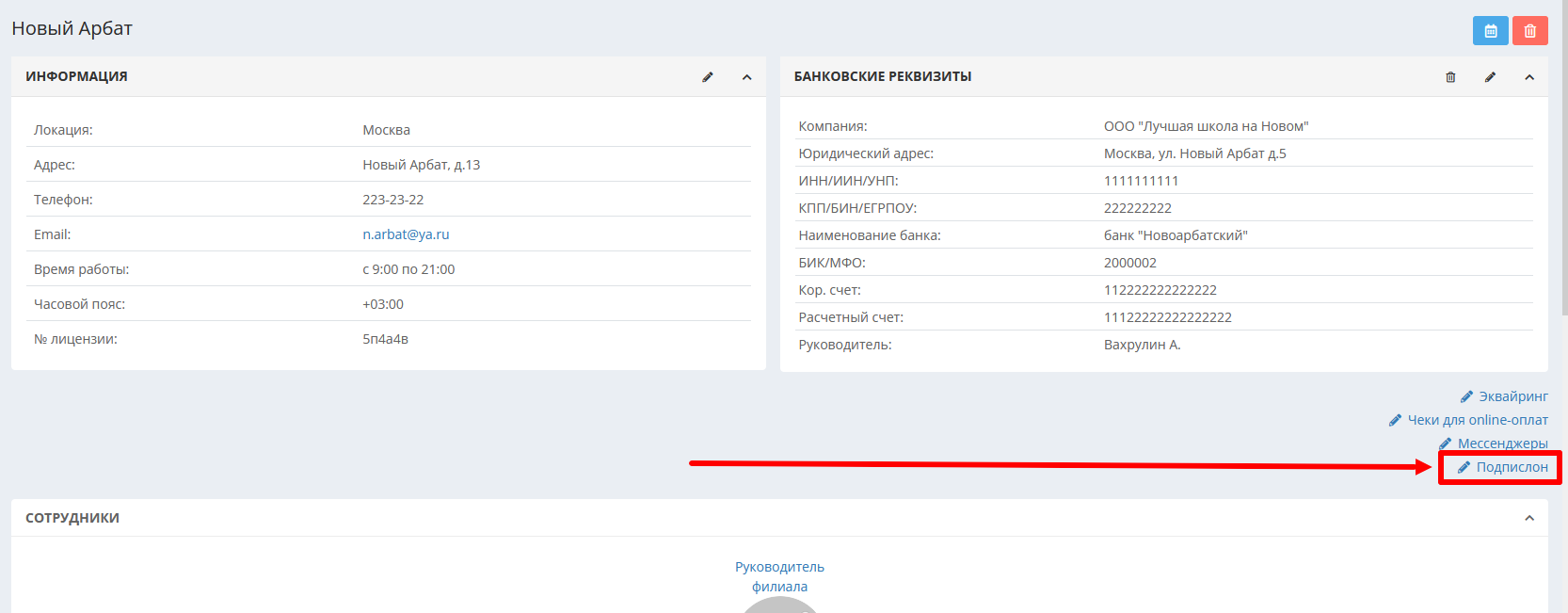Collapse the Сотрудники section
The height and width of the screenshot is (613, 1568).
1529,518
